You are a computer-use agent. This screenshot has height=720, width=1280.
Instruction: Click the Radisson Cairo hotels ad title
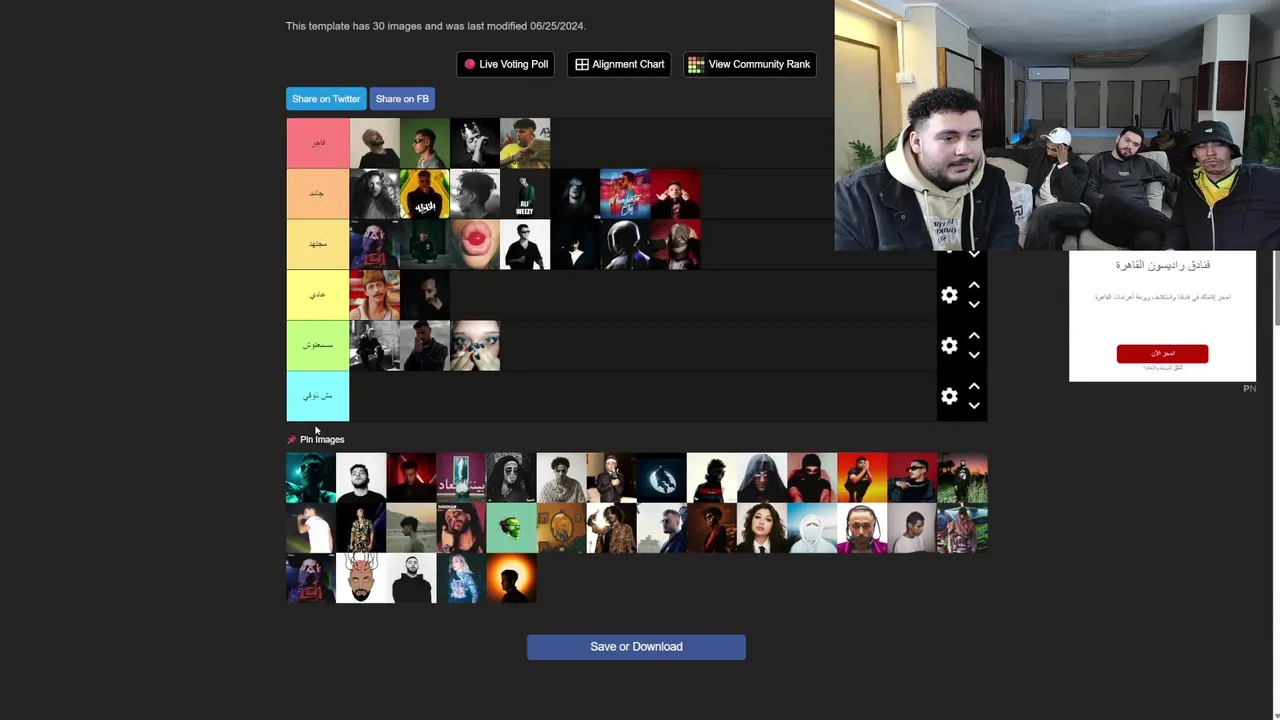tap(1163, 265)
